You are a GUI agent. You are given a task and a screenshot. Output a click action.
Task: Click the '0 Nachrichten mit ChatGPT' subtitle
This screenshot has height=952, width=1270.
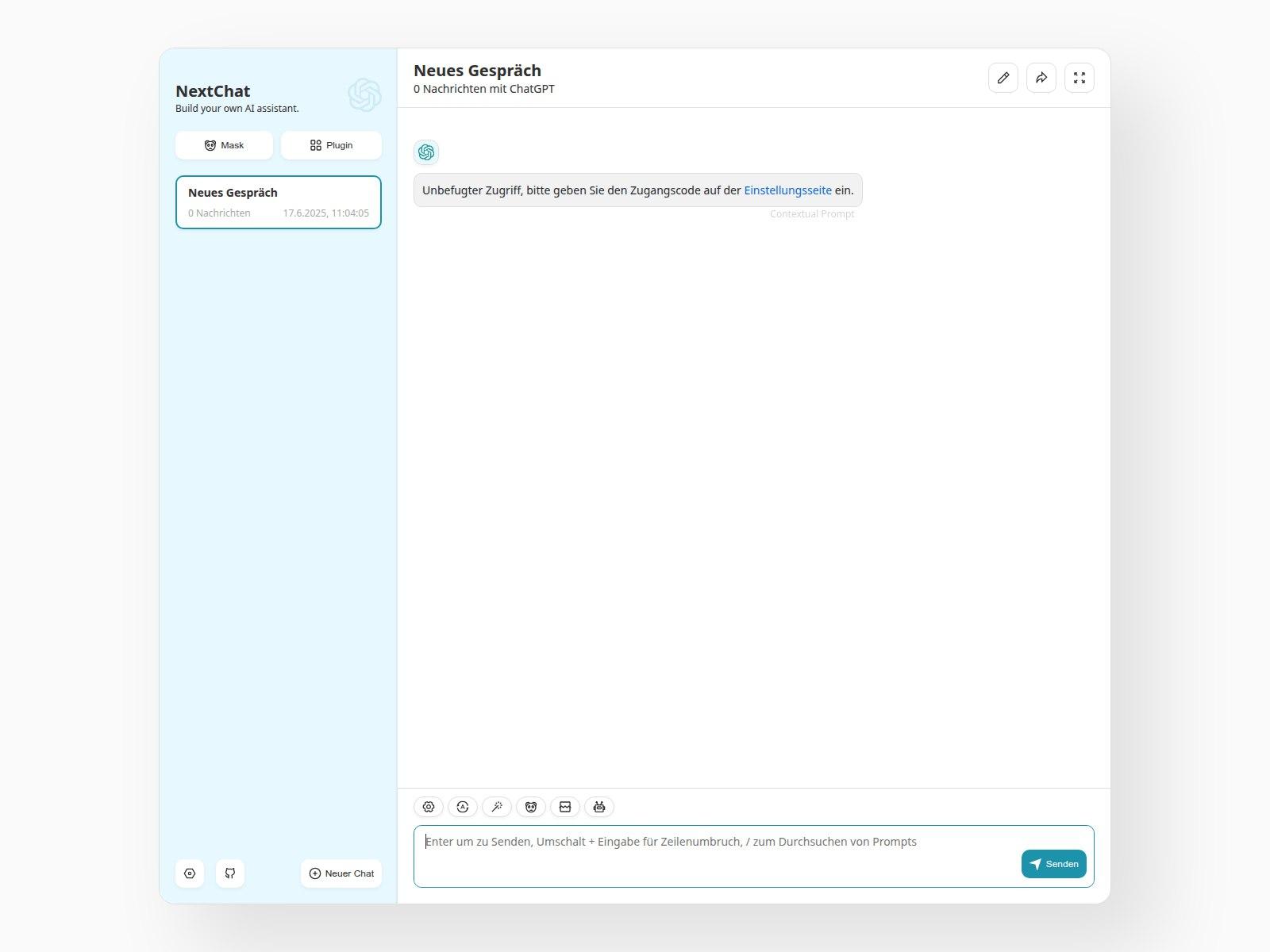click(484, 89)
